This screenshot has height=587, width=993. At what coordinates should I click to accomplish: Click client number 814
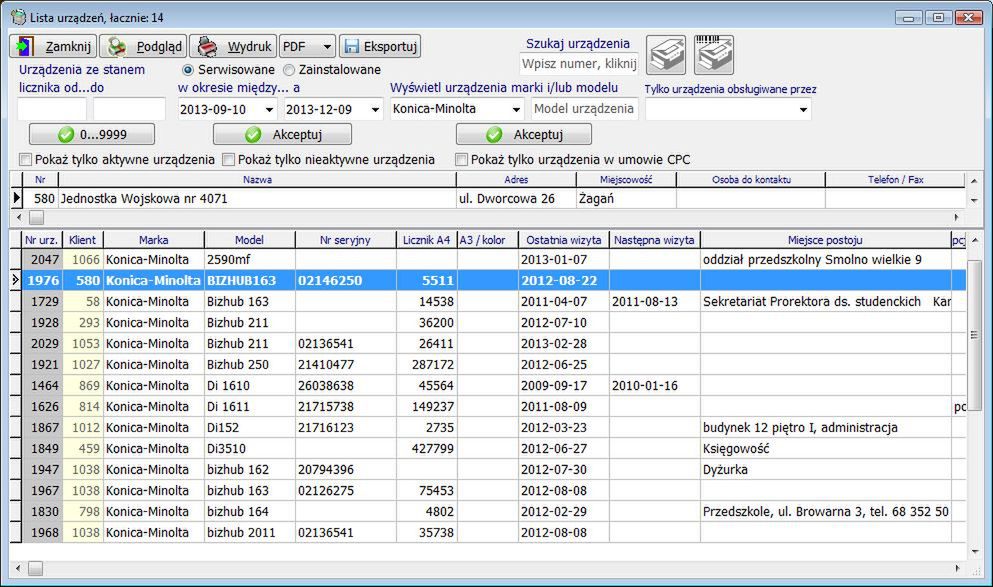[83, 407]
